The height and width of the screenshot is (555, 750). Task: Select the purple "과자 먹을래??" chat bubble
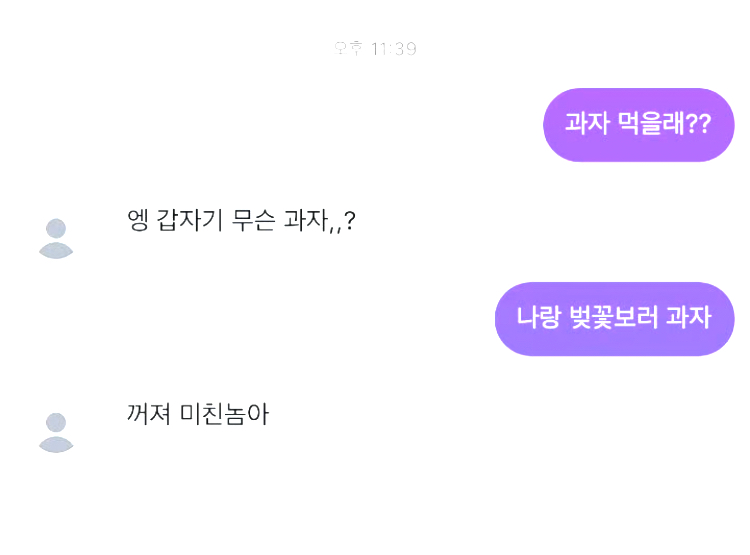[x=638, y=125]
